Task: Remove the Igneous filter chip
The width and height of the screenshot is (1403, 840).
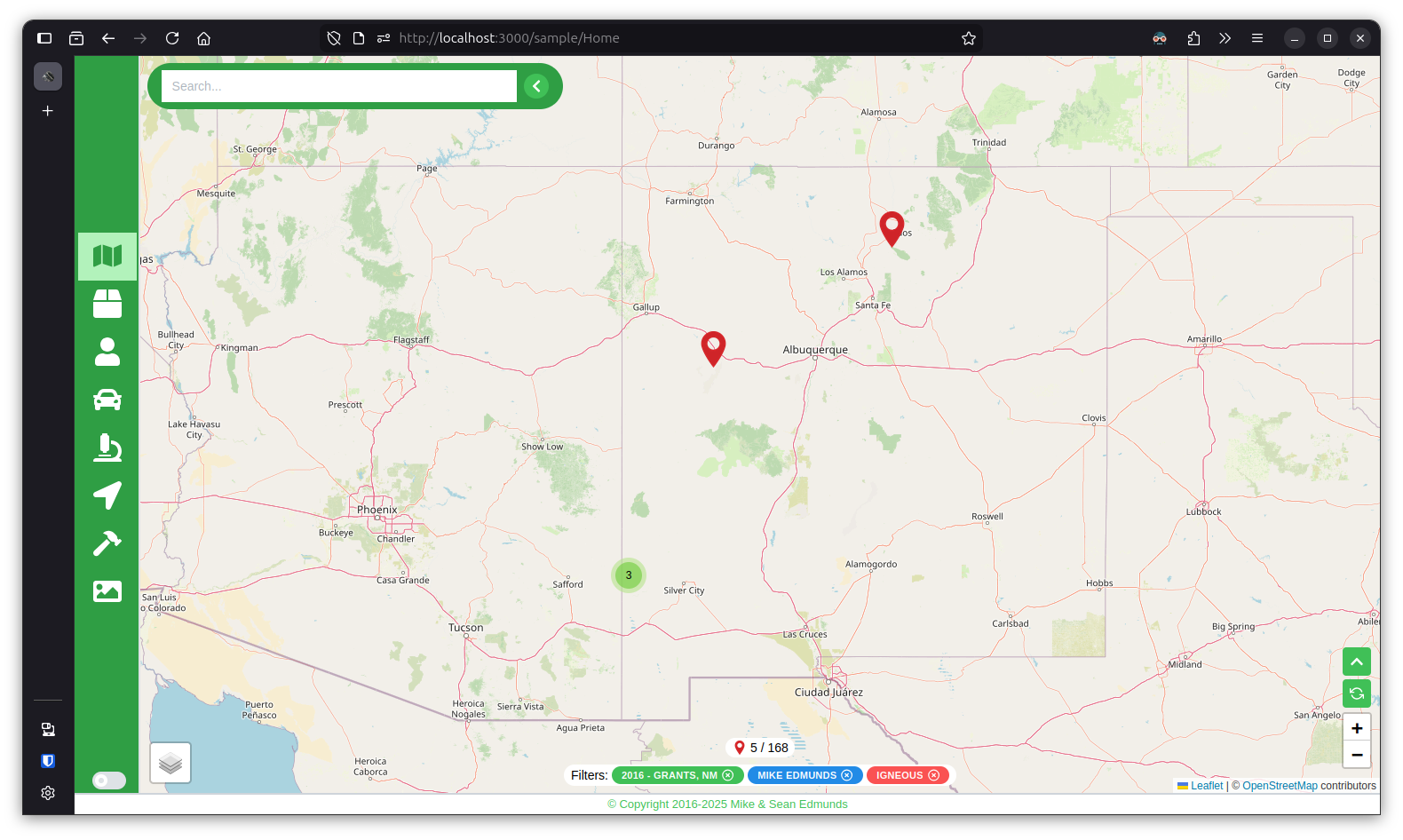Action: point(934,775)
